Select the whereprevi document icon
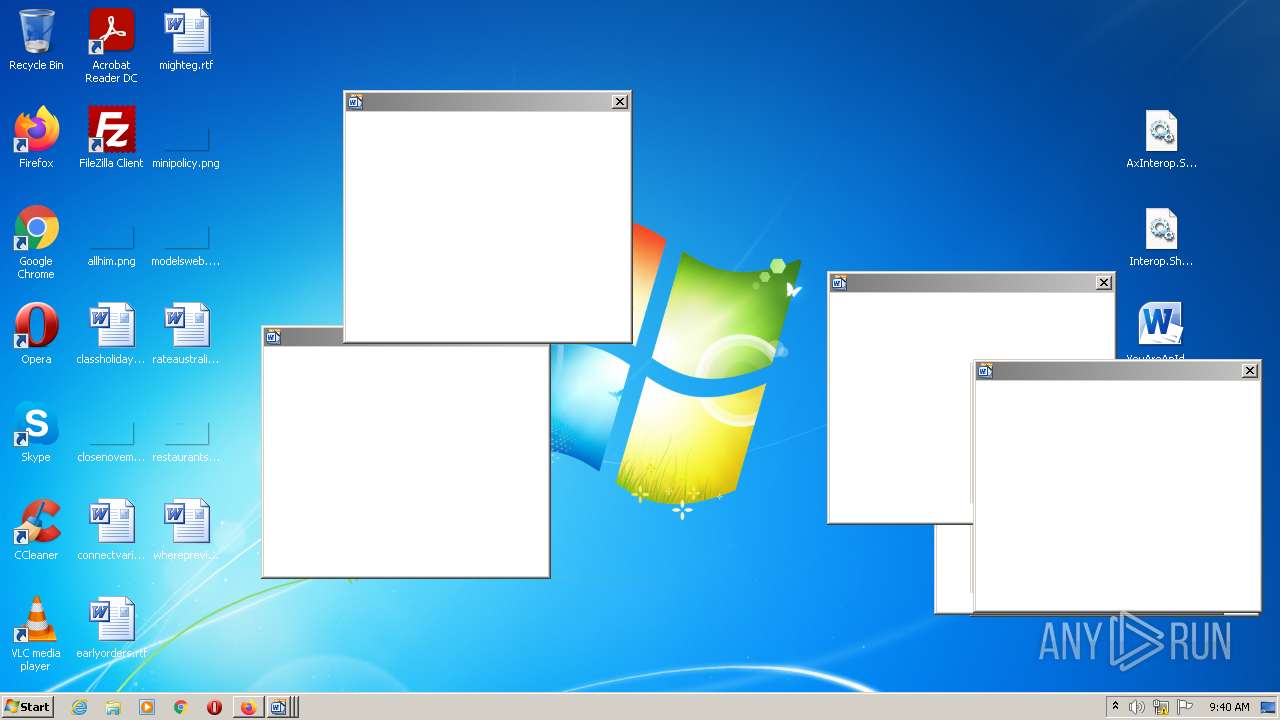 (x=186, y=530)
